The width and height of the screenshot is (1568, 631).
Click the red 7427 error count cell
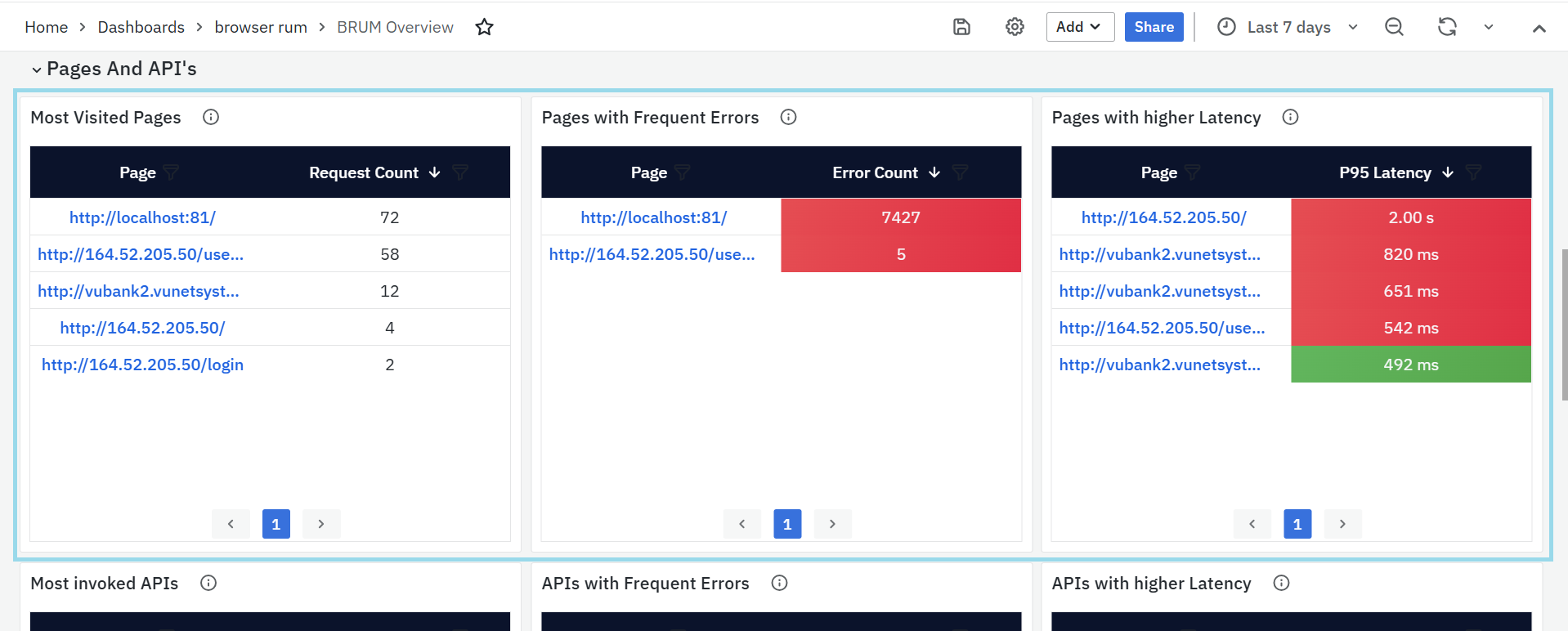900,217
